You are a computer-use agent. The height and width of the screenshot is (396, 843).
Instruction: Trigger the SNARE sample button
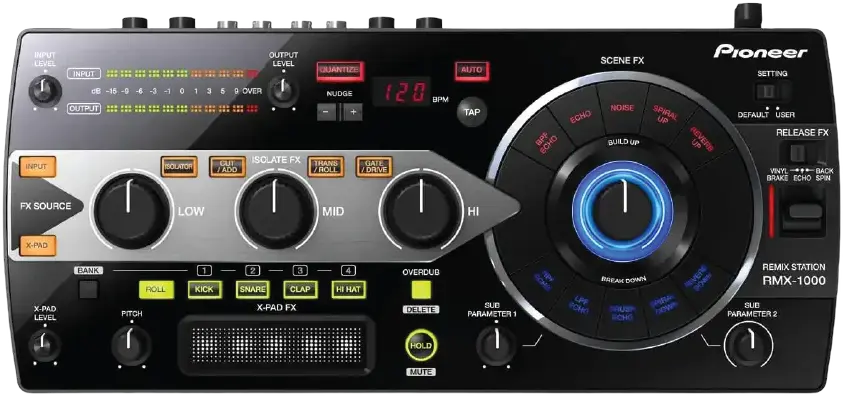(x=252, y=290)
